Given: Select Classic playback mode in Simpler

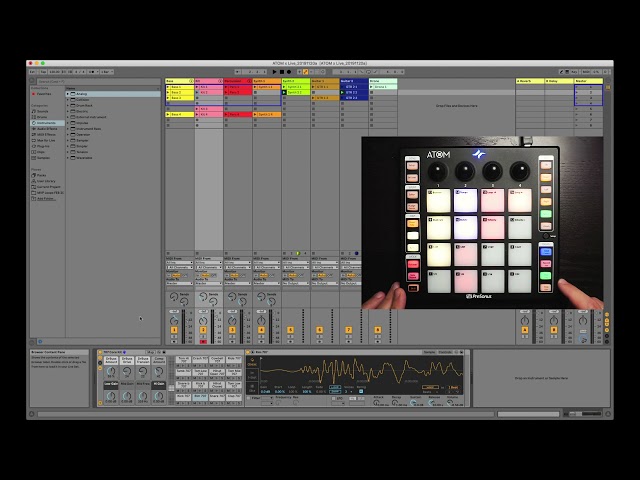Looking at the screenshot, I should [x=252, y=362].
